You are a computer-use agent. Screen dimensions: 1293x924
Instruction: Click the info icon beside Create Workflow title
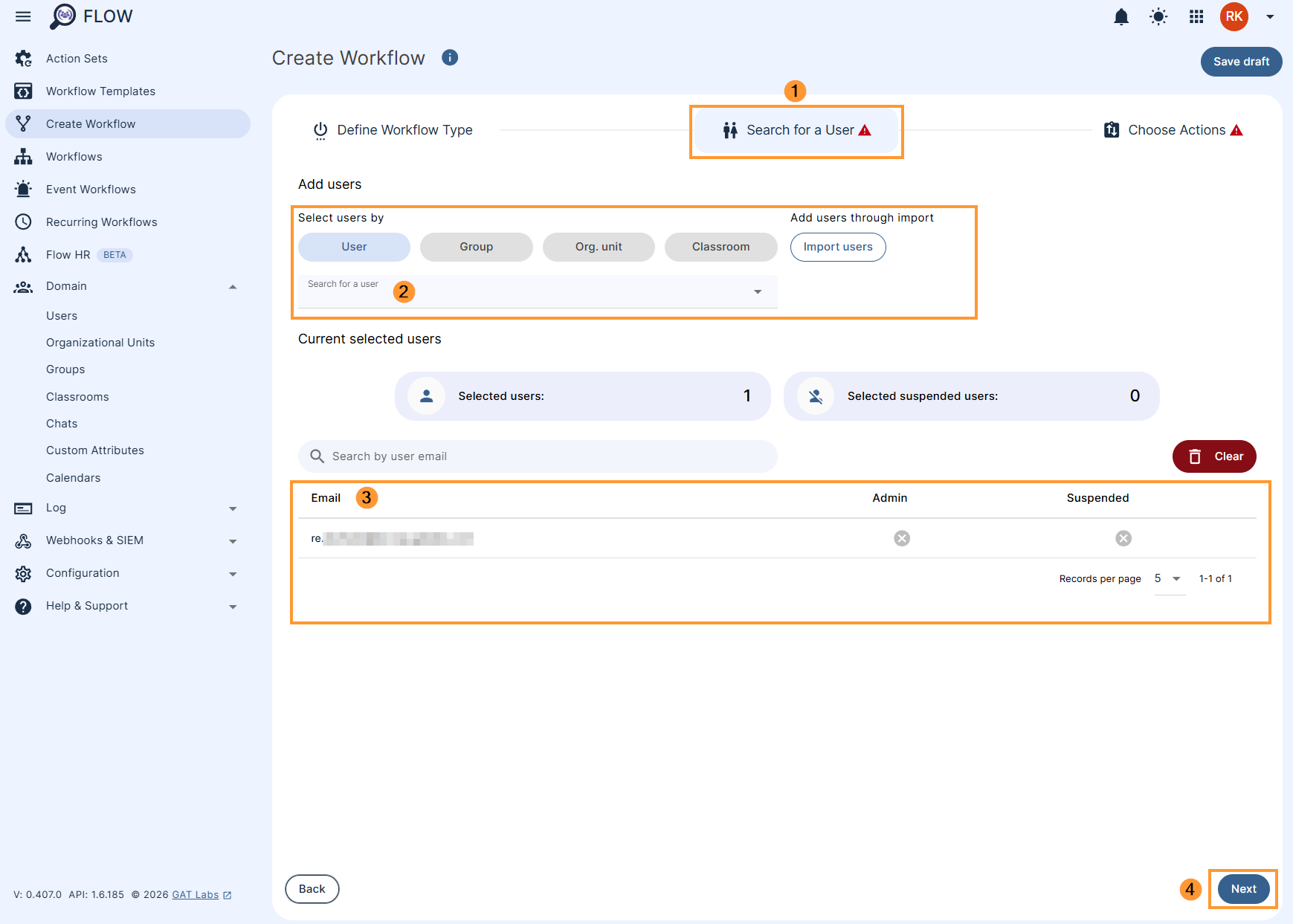coord(450,57)
